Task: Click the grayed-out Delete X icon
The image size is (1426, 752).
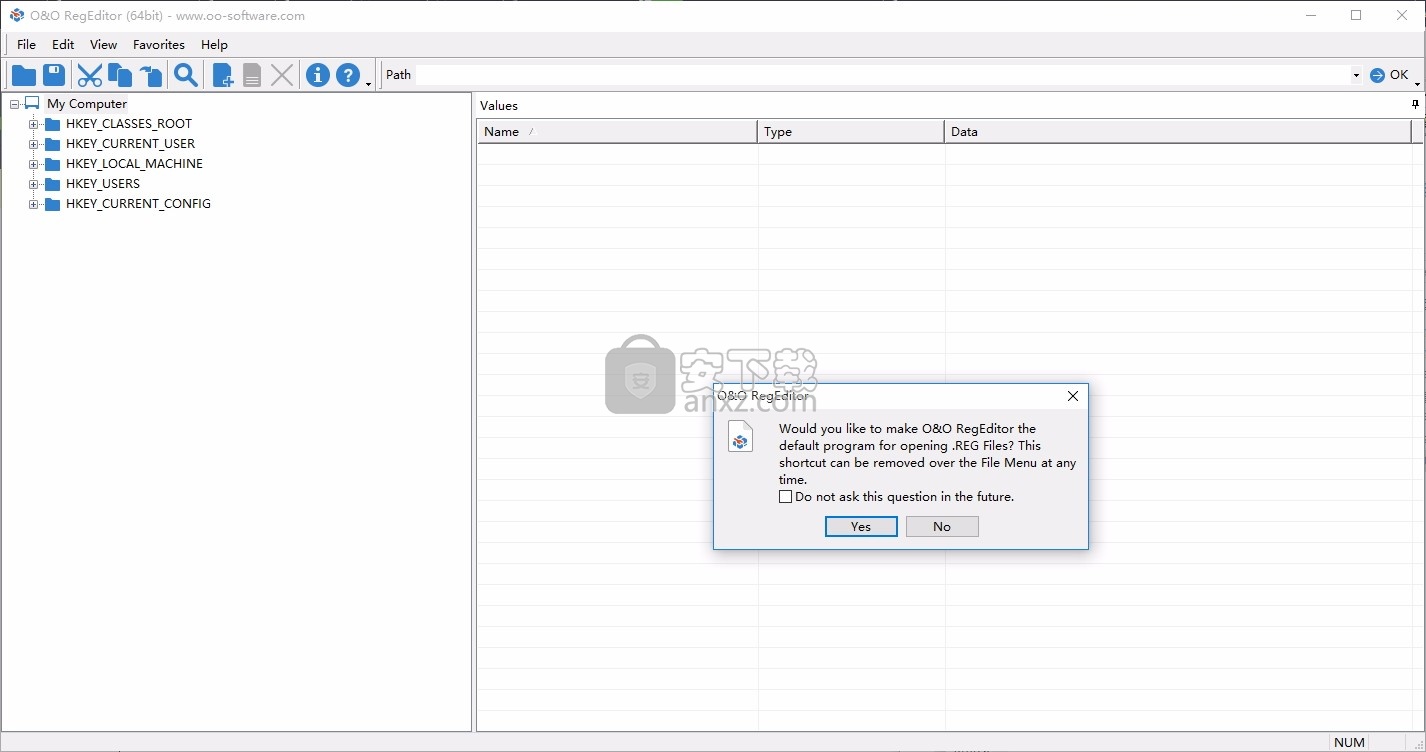Action: pos(283,75)
